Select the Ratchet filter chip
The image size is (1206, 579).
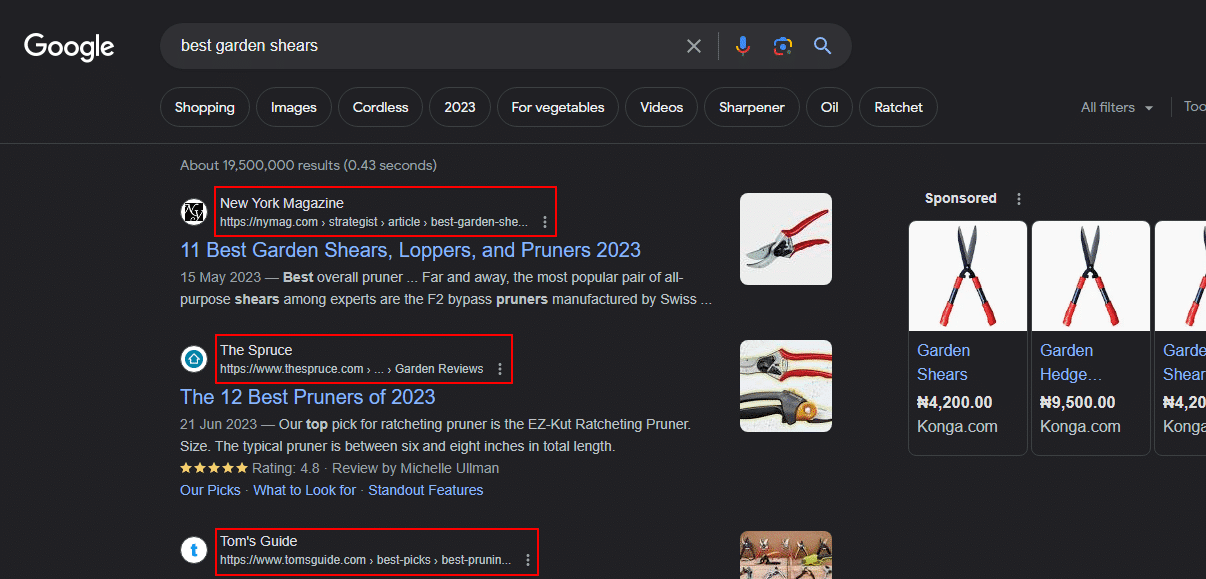pos(899,107)
